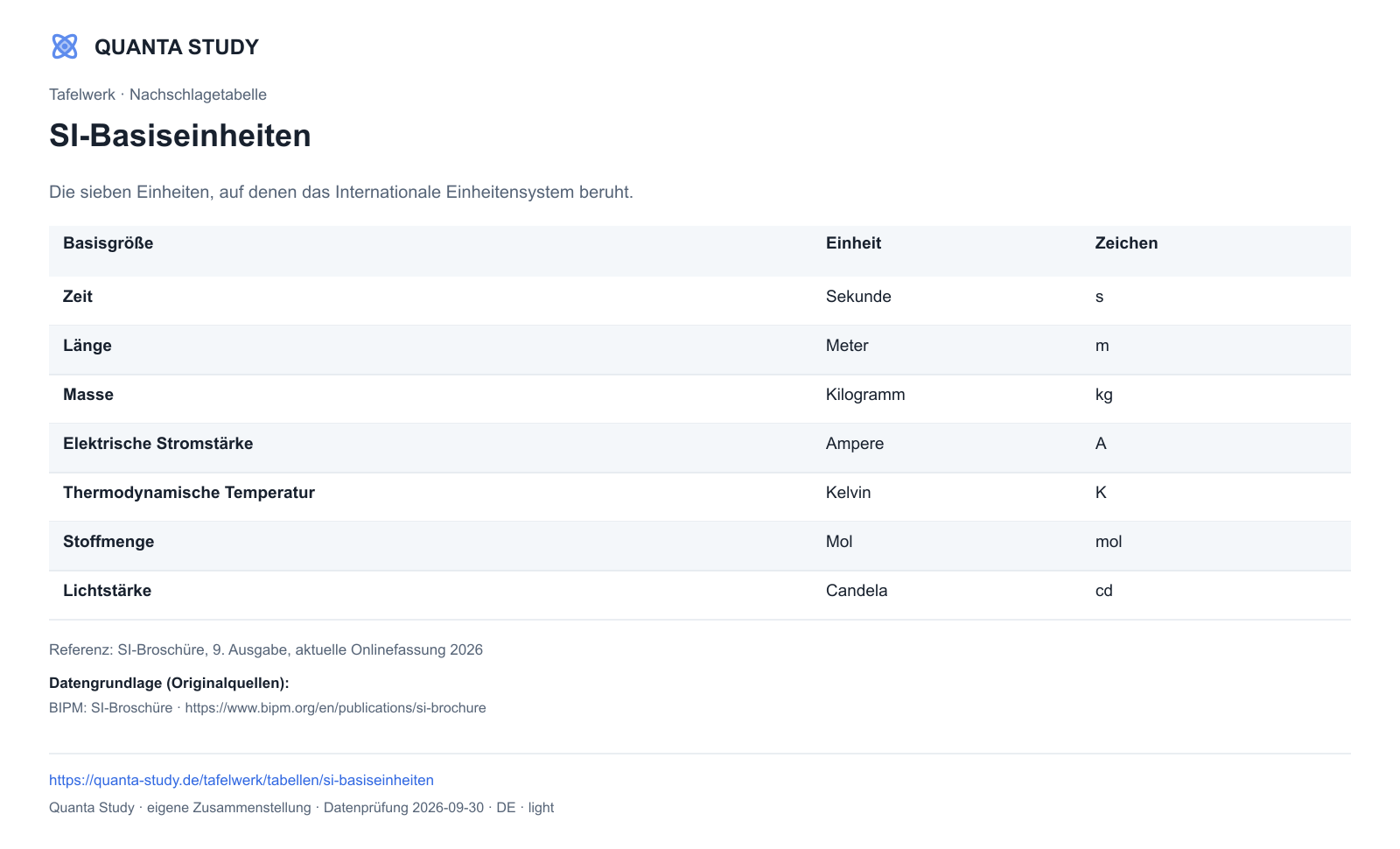Select the Länge row label
The height and width of the screenshot is (849, 1400).
(x=87, y=346)
